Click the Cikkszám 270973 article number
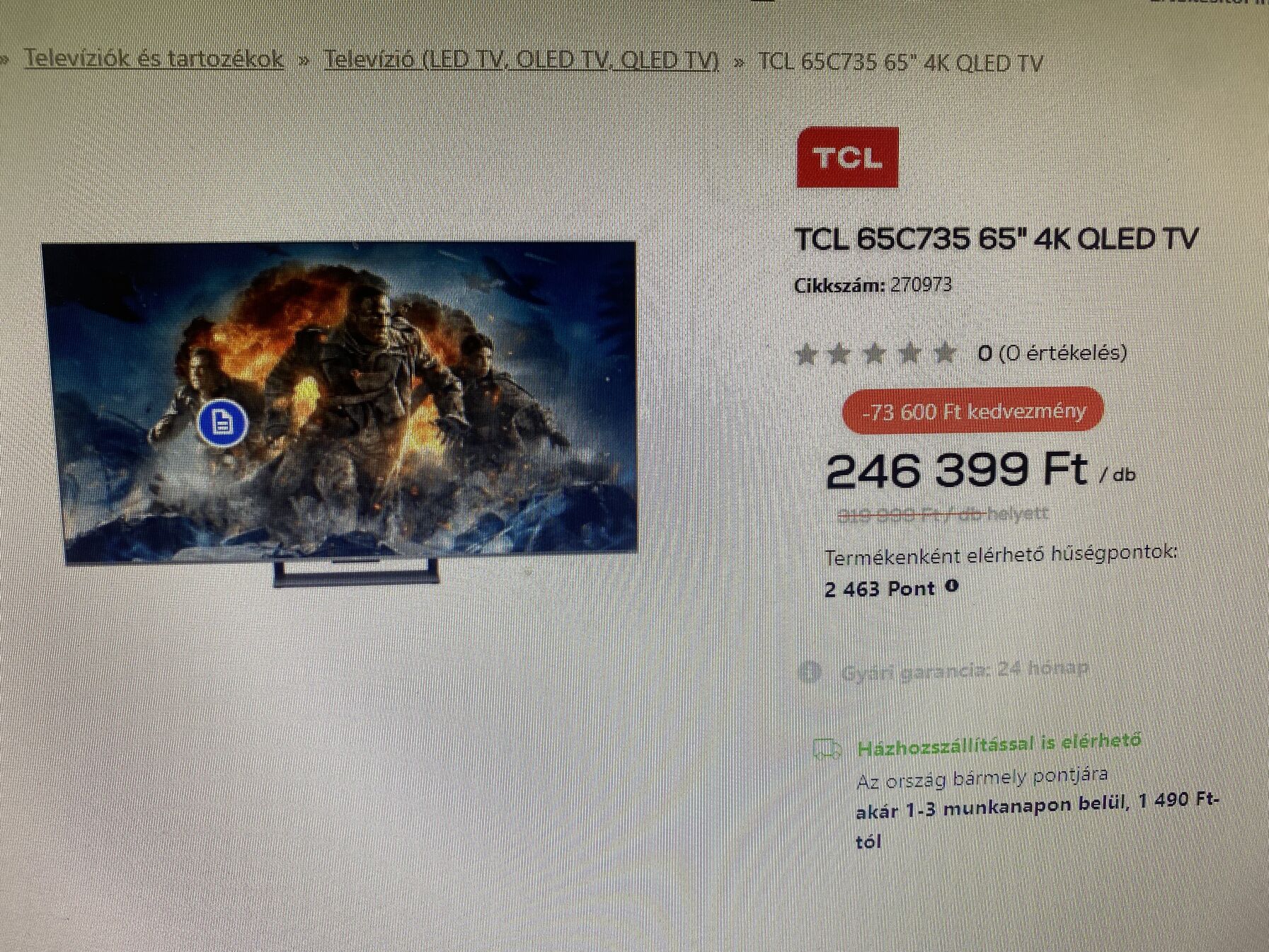 873,285
